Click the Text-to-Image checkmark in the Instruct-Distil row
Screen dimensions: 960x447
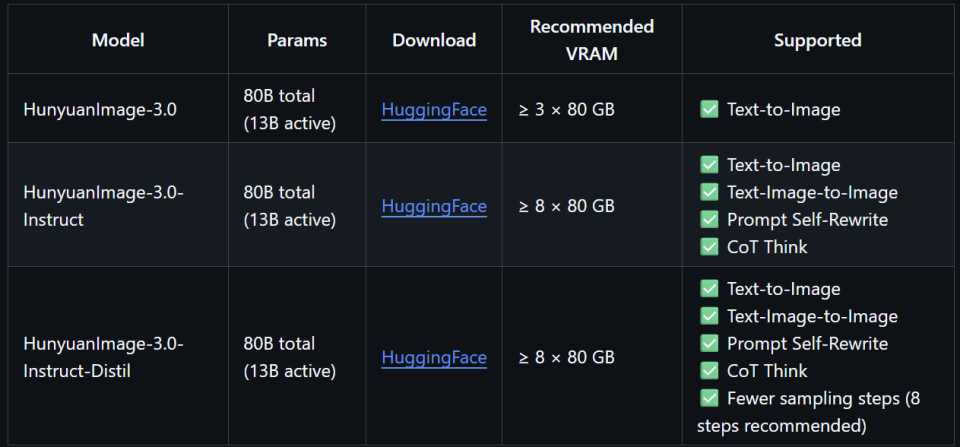point(710,289)
